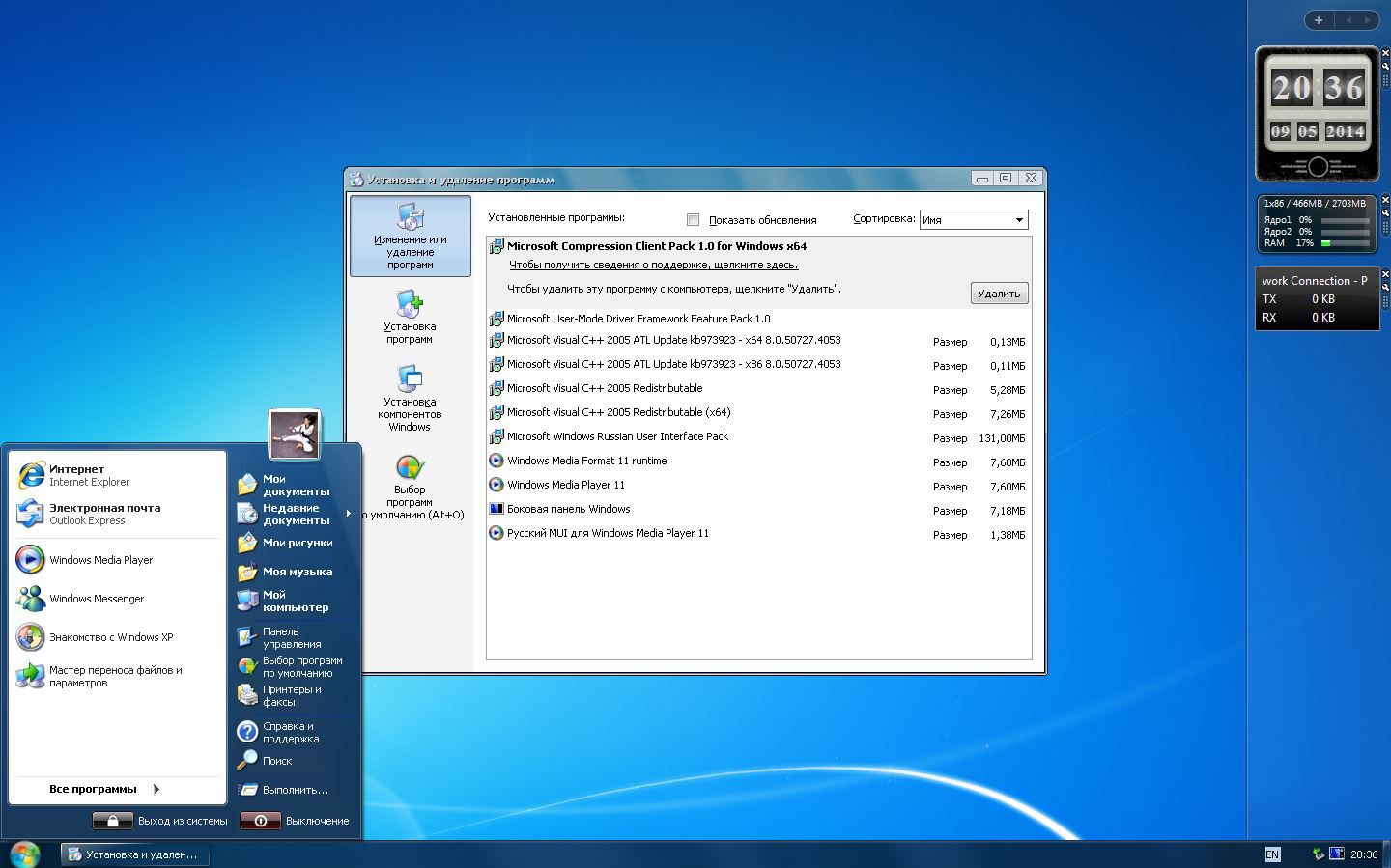Screen dimensions: 1391x868
Task: Click the network connection traffic gadget
Action: pyautogui.click(x=1318, y=299)
